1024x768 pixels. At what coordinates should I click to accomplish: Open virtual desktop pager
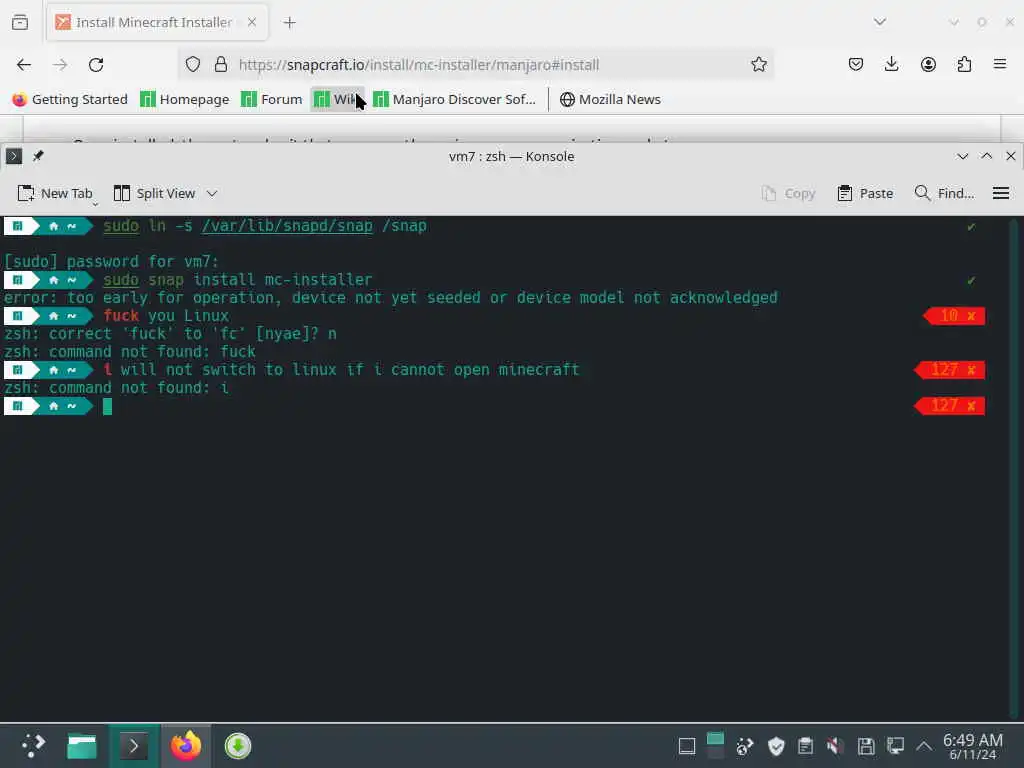715,746
